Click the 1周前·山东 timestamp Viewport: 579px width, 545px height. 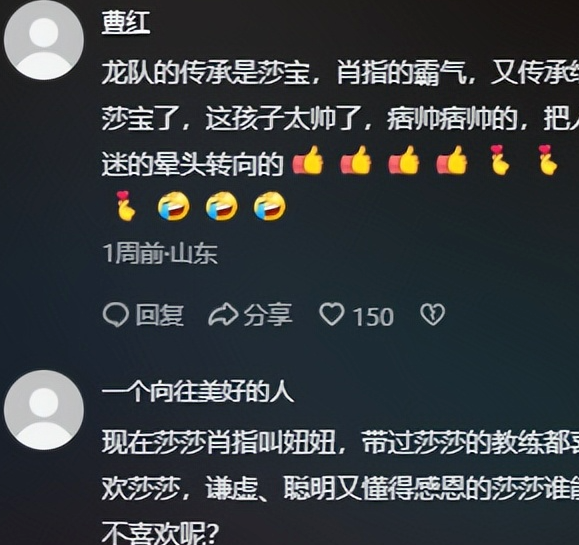[x=160, y=253]
